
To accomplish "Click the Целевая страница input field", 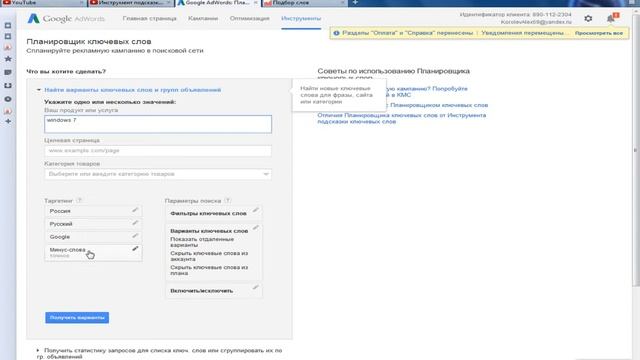I will click(158, 151).
